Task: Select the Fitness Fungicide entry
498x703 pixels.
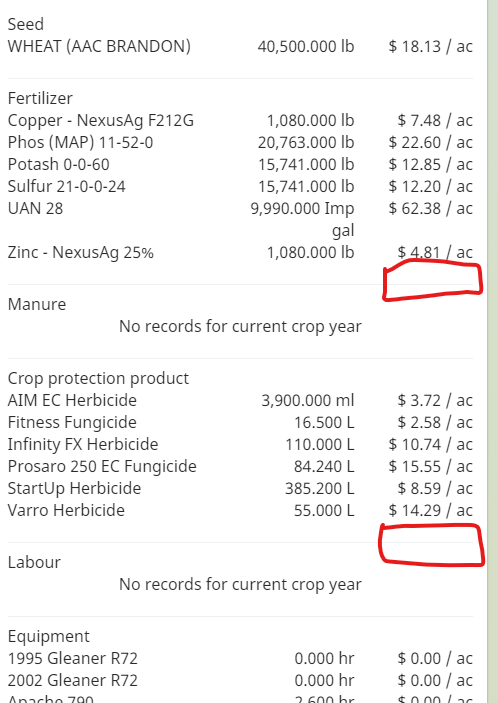Action: [x=240, y=422]
